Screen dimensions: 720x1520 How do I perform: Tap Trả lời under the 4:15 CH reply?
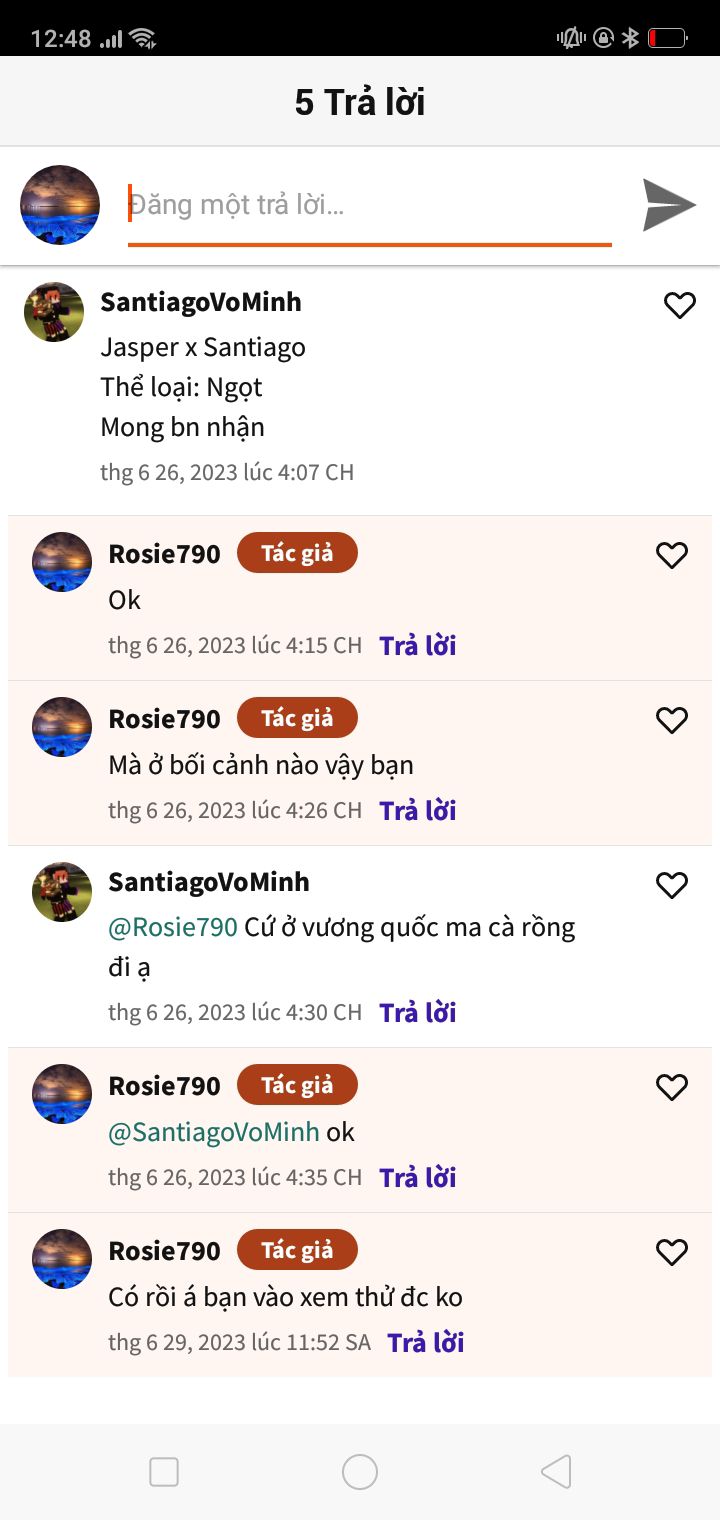coord(418,645)
